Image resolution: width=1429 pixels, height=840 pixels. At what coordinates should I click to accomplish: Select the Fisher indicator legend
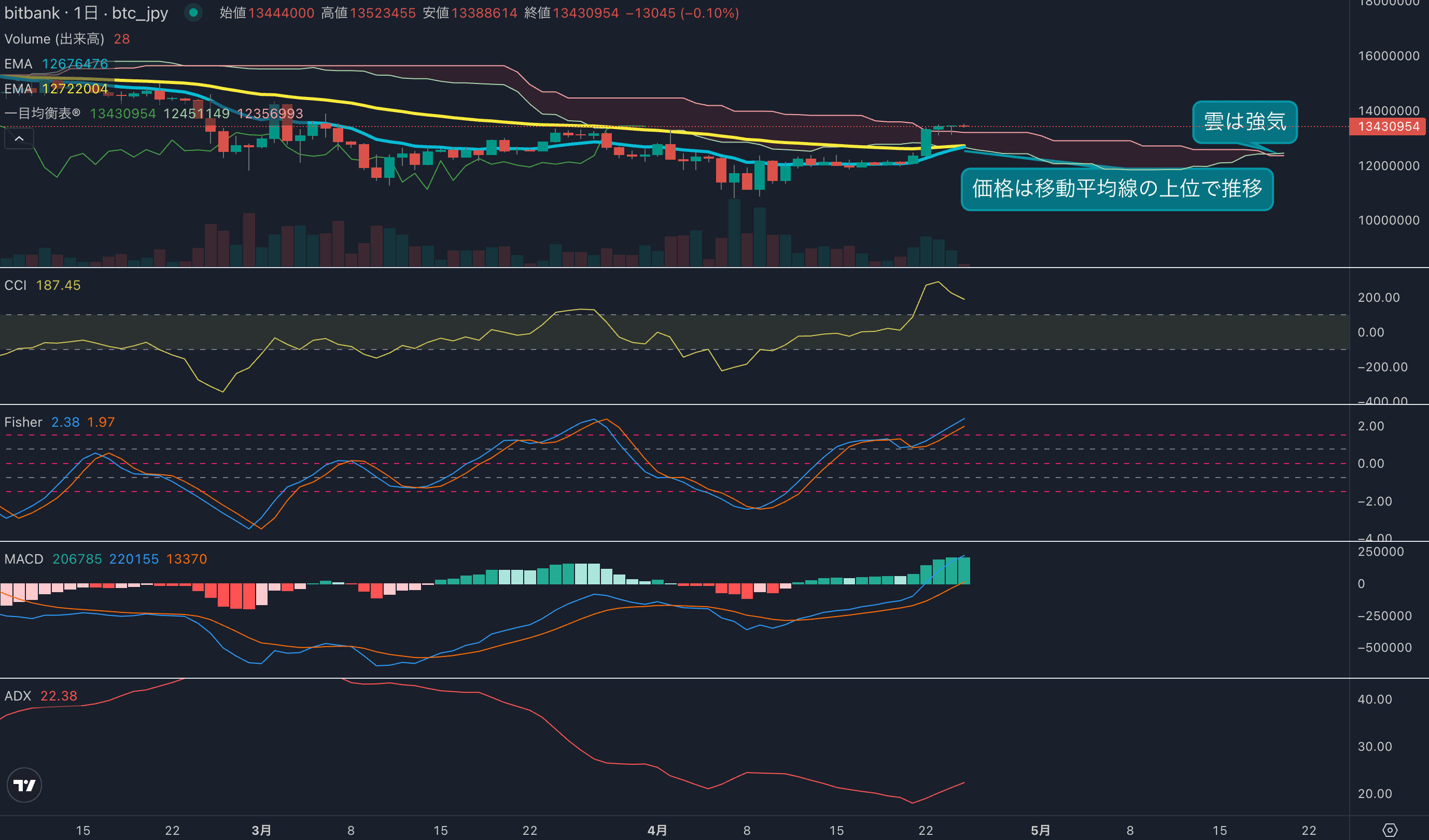(23, 422)
